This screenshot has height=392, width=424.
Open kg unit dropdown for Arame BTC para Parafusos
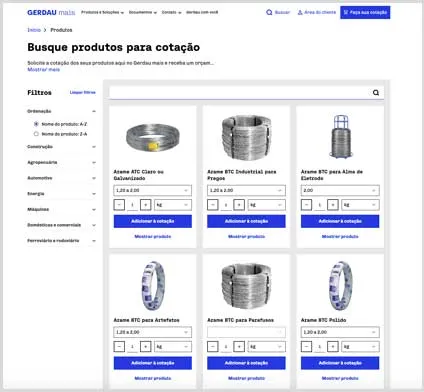click(267, 347)
